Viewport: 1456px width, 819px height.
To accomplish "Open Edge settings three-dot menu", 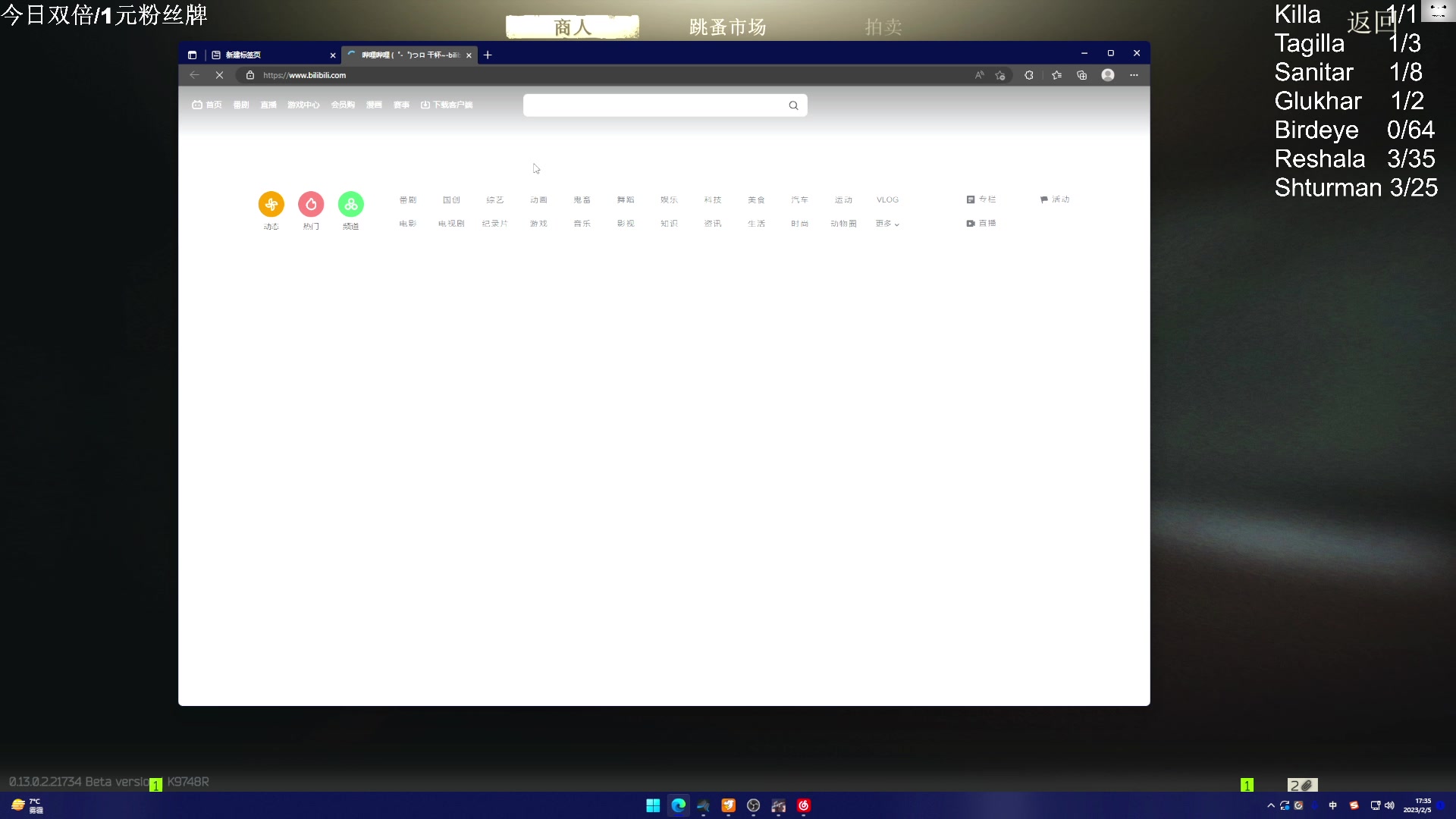I will pos(1134,75).
